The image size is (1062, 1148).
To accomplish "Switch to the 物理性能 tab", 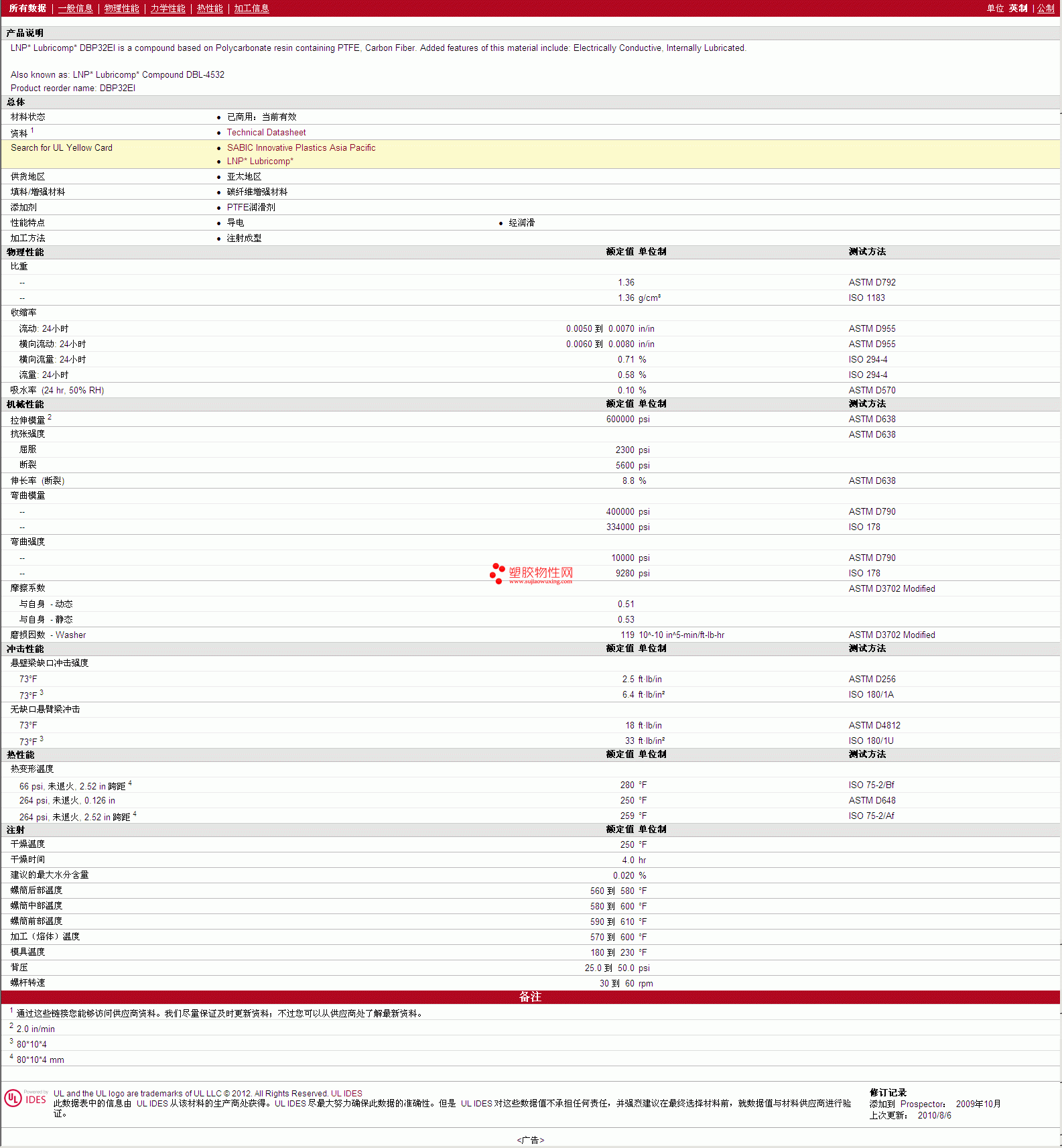I will tap(121, 8).
